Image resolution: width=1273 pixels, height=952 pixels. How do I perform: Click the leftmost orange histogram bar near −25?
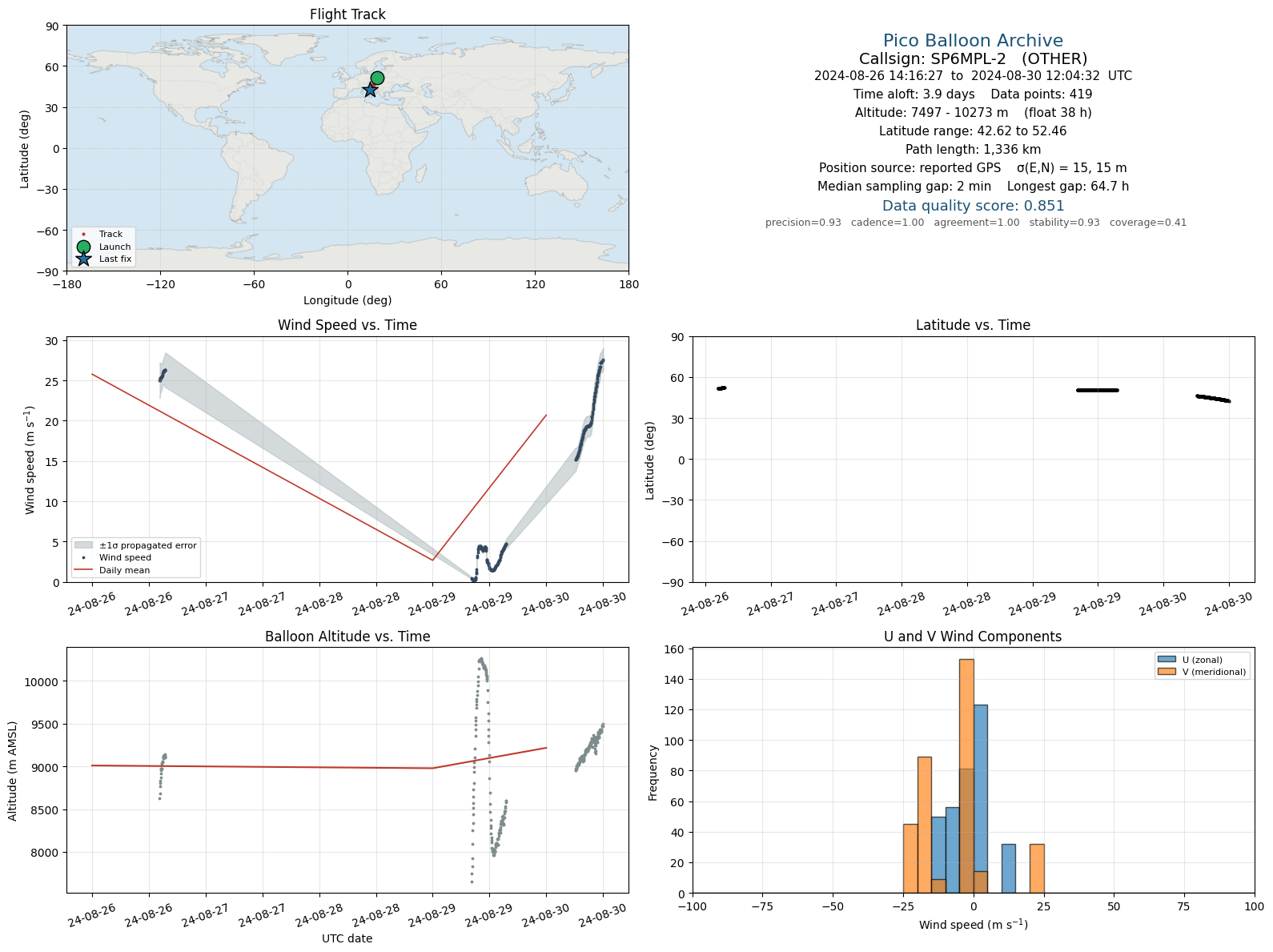coord(910,858)
